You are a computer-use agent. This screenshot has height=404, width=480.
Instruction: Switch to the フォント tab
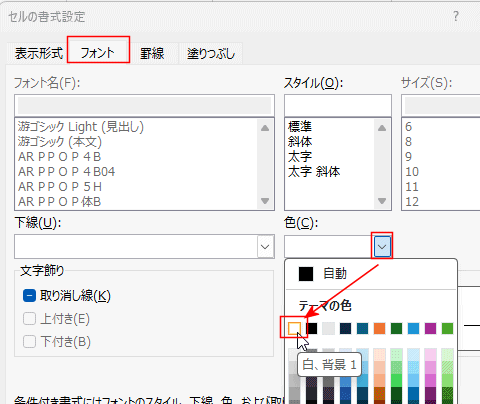98,53
